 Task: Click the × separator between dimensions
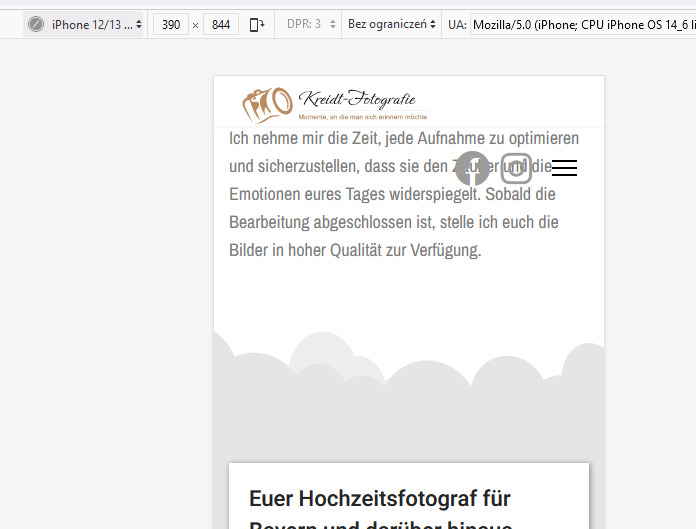tap(195, 24)
